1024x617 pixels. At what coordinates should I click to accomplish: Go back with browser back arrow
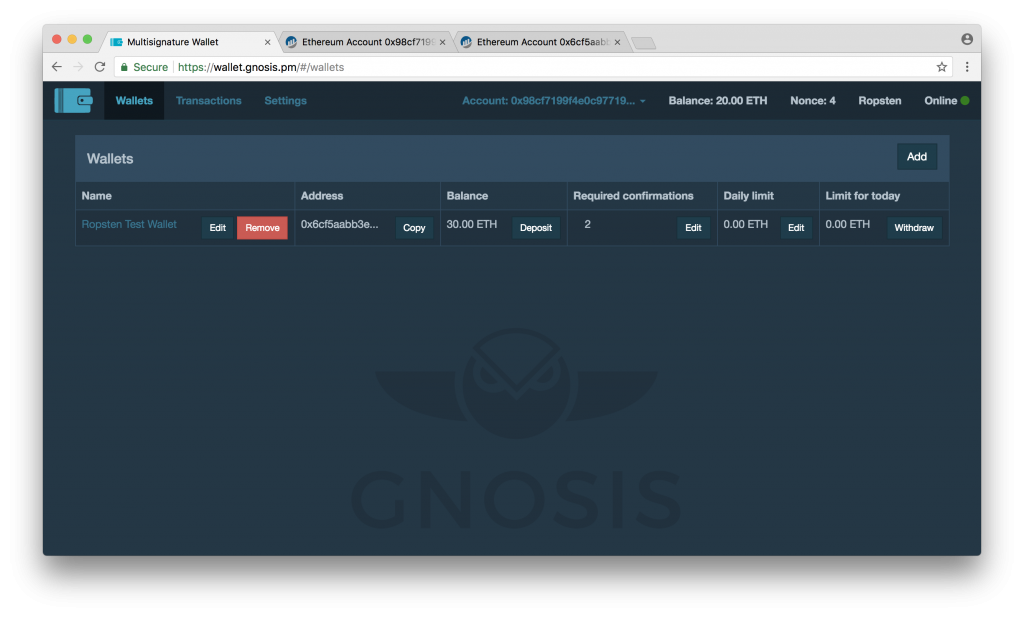(x=57, y=67)
